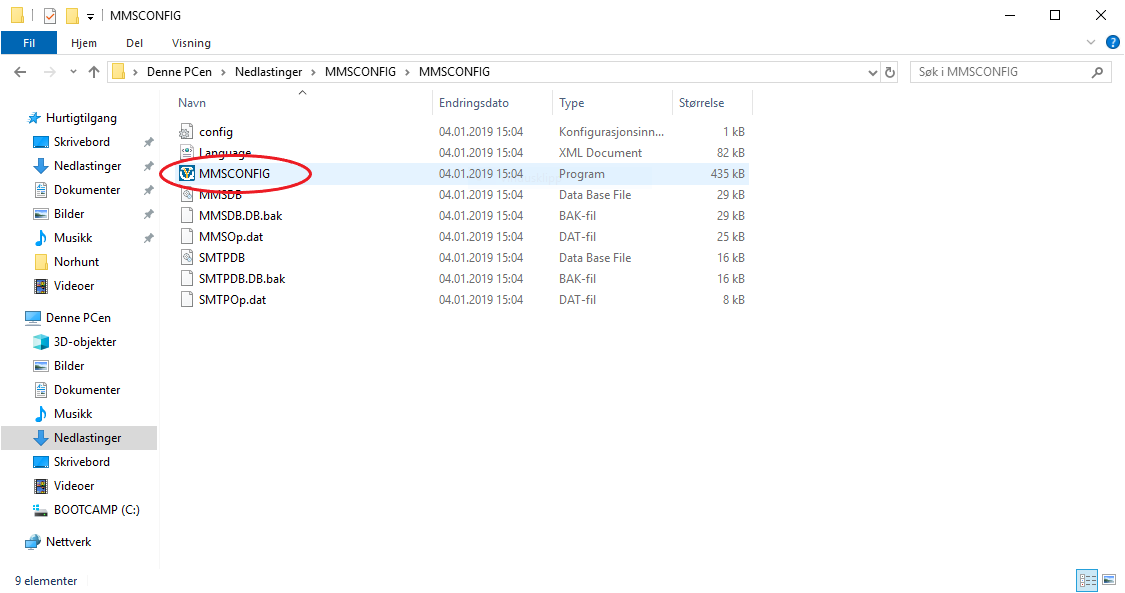Click the Konfigurasjonsinn... type of config
The height and width of the screenshot is (593, 1125).
coord(611,132)
